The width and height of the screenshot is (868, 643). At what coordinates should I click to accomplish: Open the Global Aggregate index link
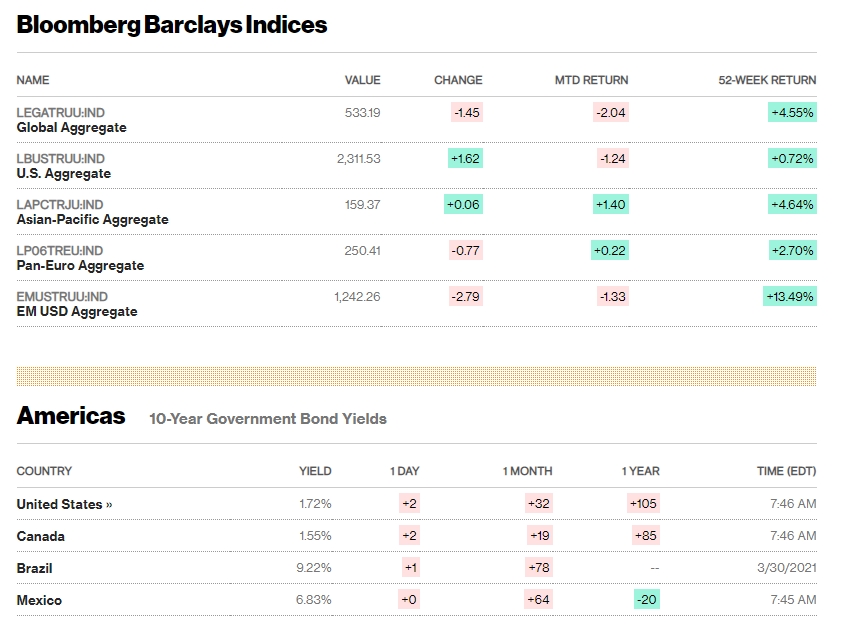(x=72, y=128)
